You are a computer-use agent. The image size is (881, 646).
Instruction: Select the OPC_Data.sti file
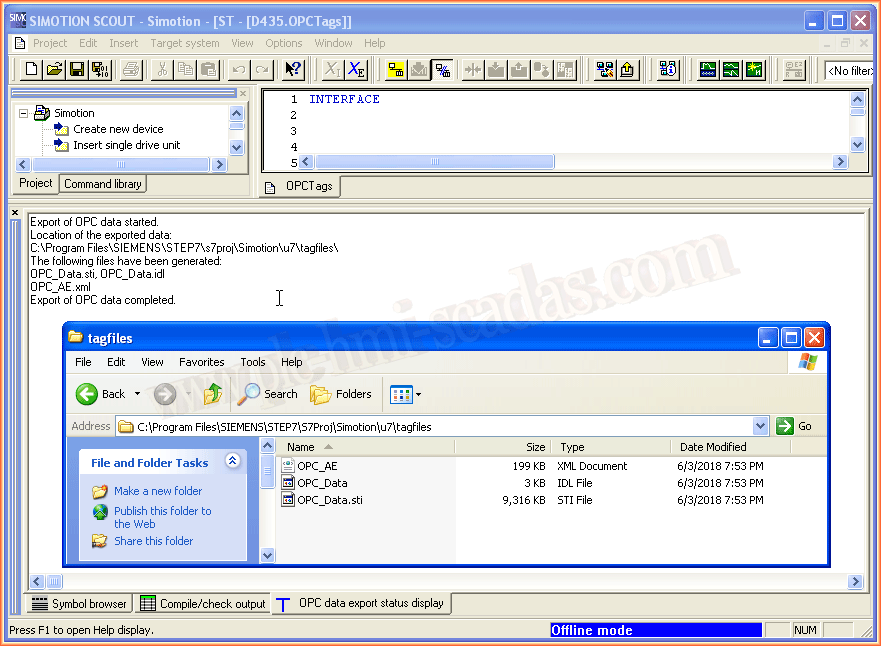pyautogui.click(x=329, y=500)
